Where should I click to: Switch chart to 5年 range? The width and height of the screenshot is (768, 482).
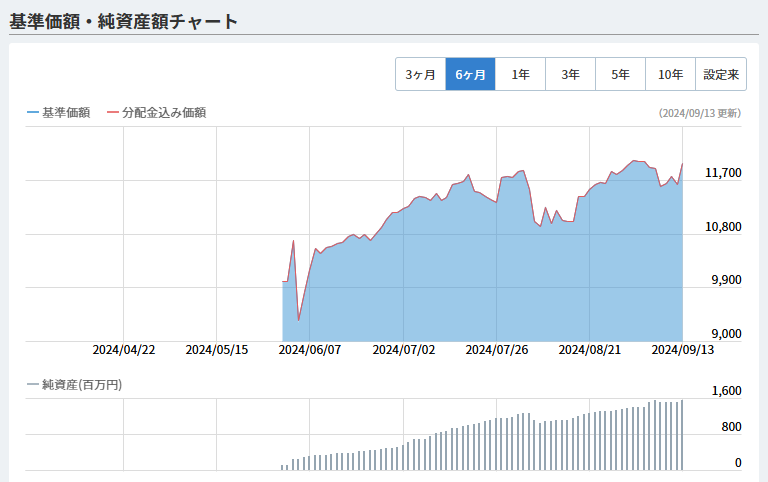(x=621, y=74)
